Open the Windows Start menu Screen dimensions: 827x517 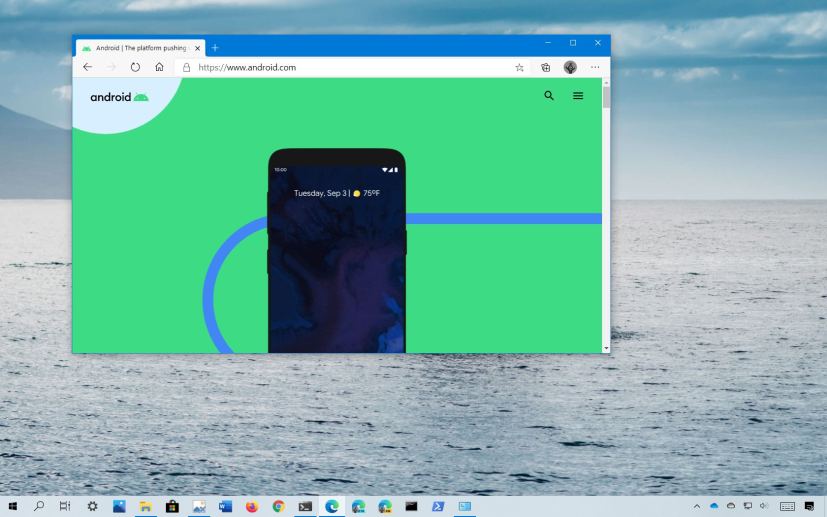(x=13, y=506)
